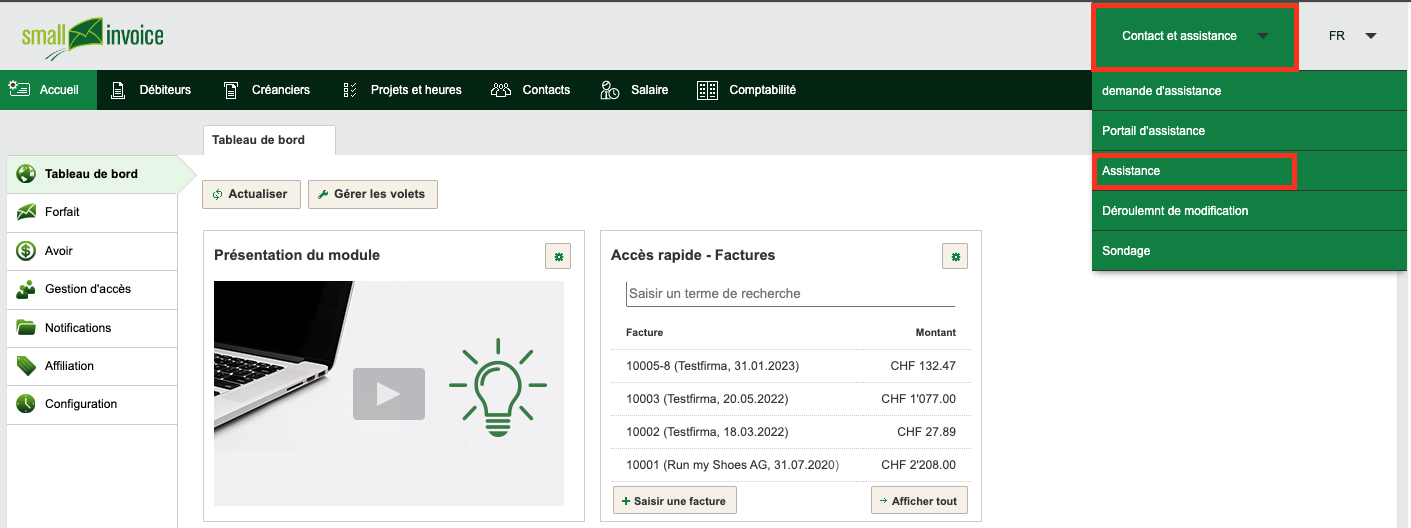Go to Accueil in the top navigation

click(48, 90)
